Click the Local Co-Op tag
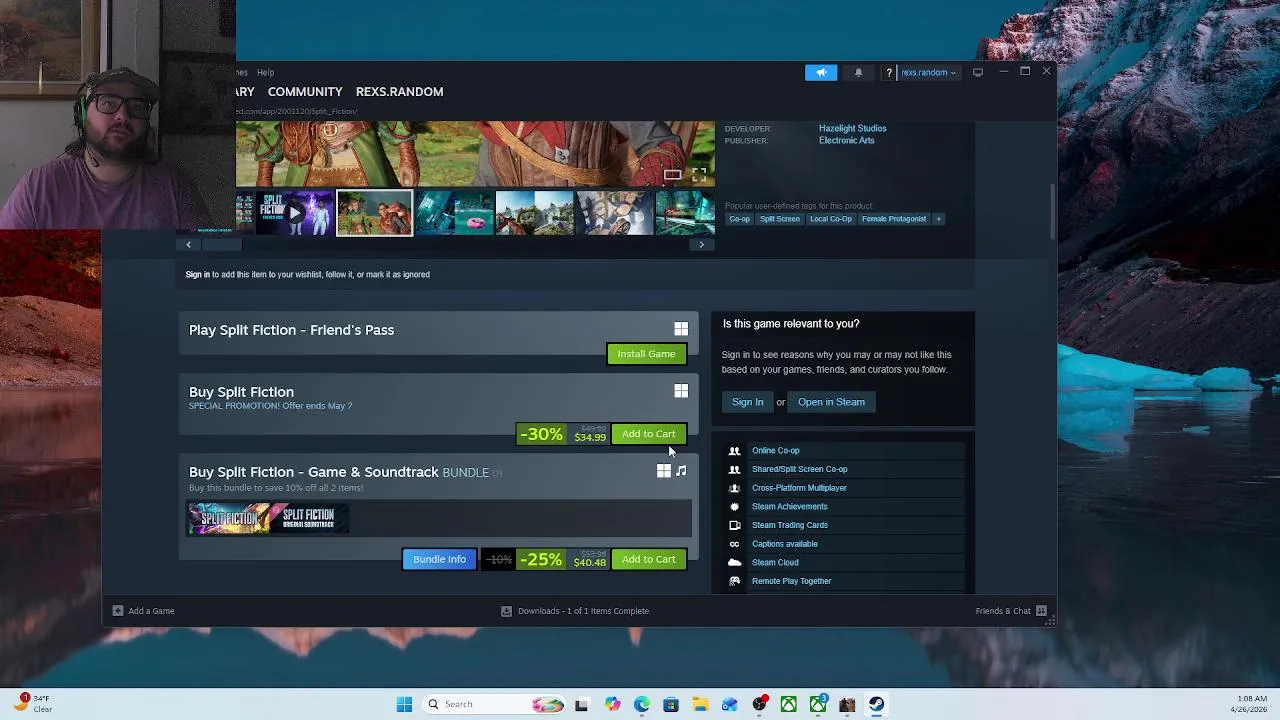 tap(831, 219)
